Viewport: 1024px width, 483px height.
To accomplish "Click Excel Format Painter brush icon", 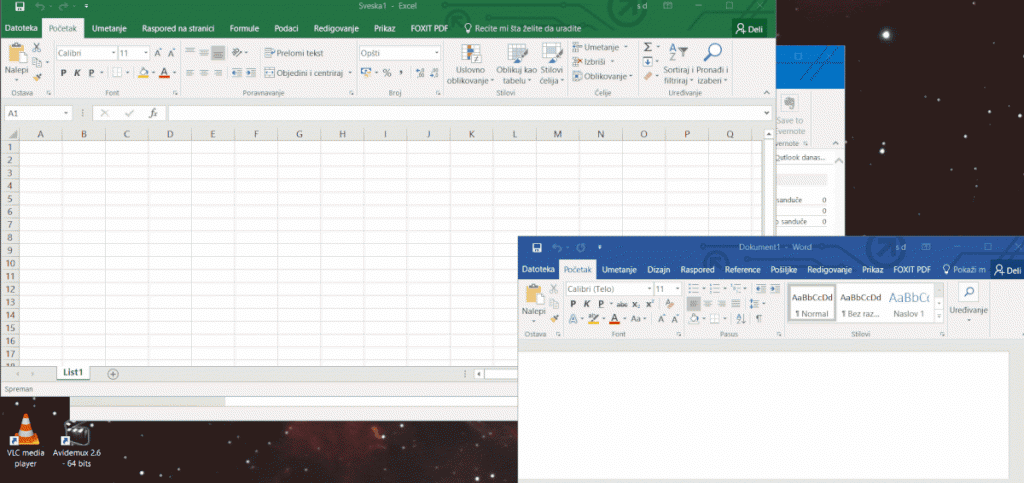I will (x=37, y=77).
